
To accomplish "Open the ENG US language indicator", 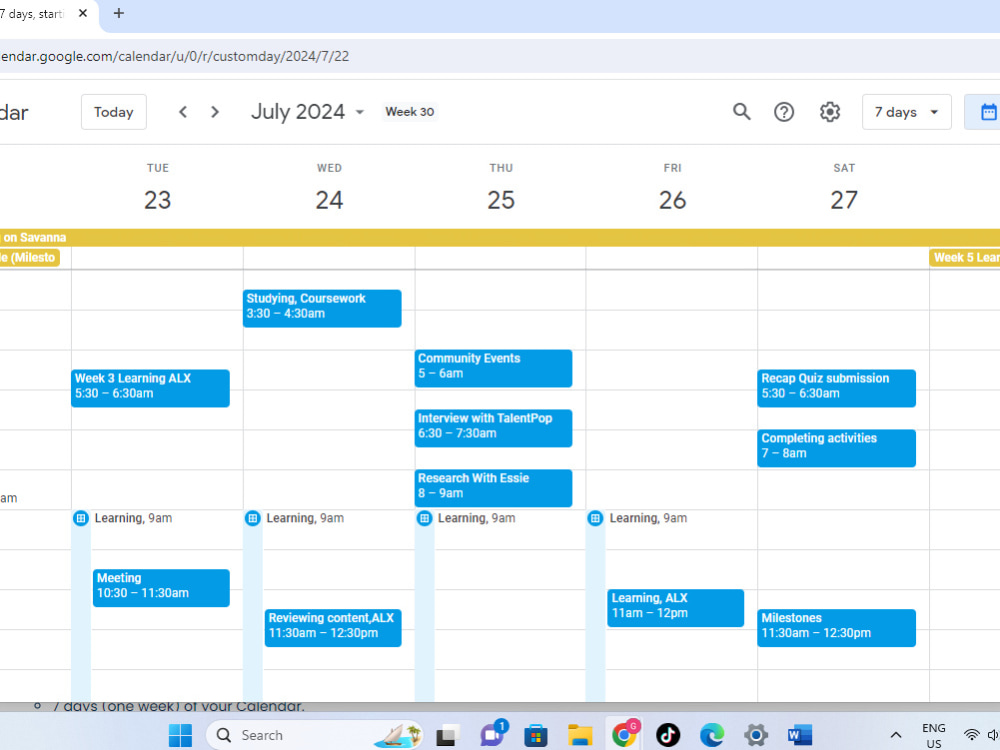I will pos(934,735).
